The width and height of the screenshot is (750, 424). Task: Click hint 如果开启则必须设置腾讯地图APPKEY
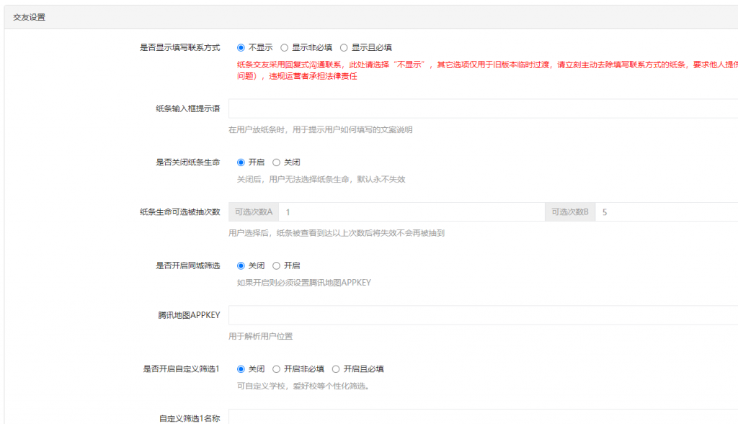pyautogui.click(x=304, y=283)
